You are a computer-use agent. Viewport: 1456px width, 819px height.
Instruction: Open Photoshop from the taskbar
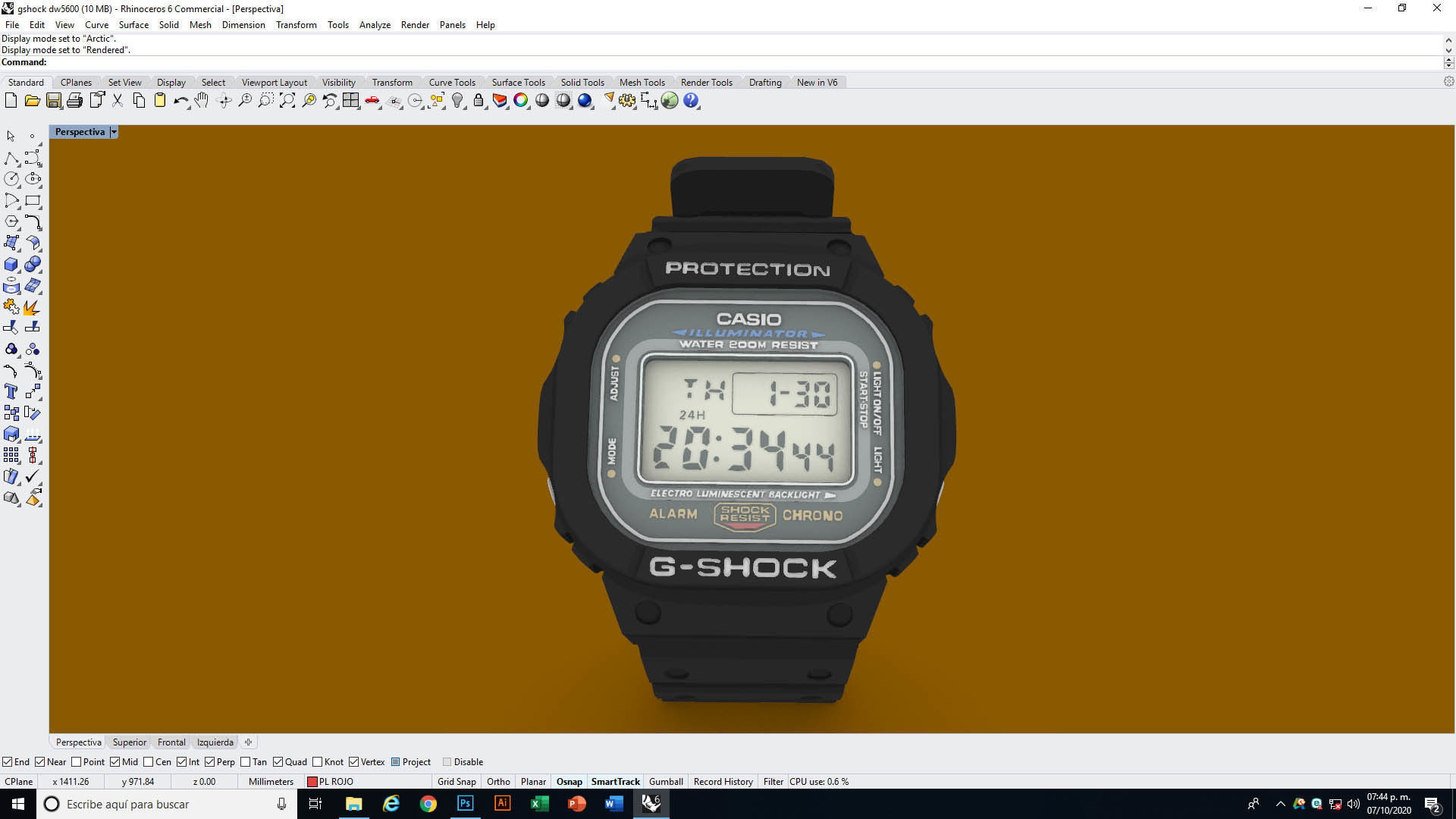point(465,803)
